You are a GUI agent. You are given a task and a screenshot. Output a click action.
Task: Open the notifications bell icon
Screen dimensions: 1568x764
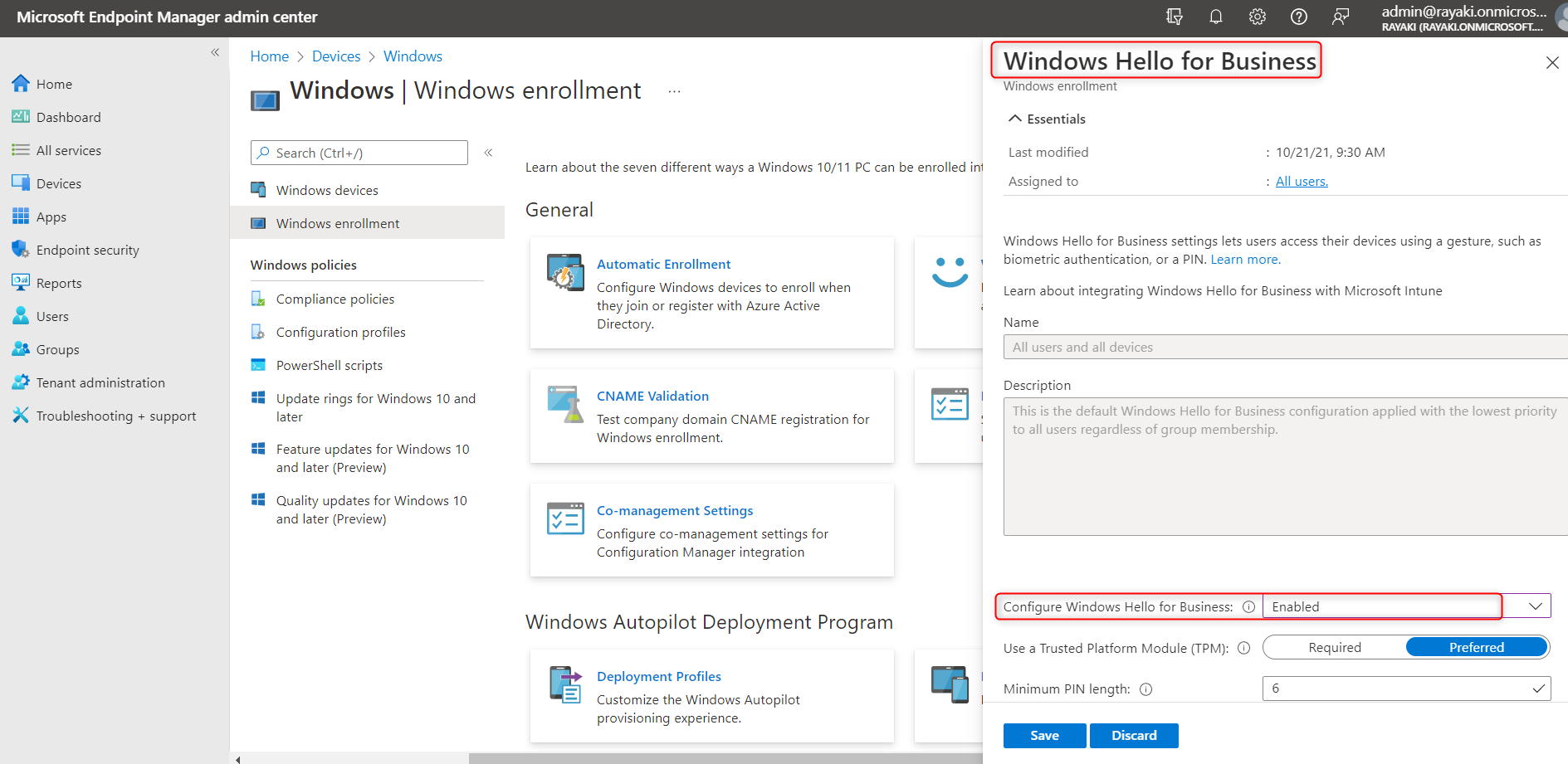(1216, 17)
